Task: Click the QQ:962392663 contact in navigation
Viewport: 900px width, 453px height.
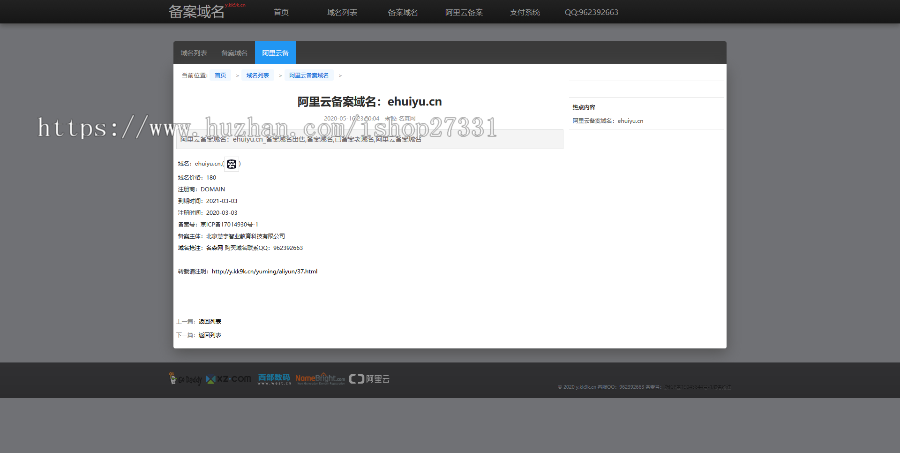Action: click(591, 12)
